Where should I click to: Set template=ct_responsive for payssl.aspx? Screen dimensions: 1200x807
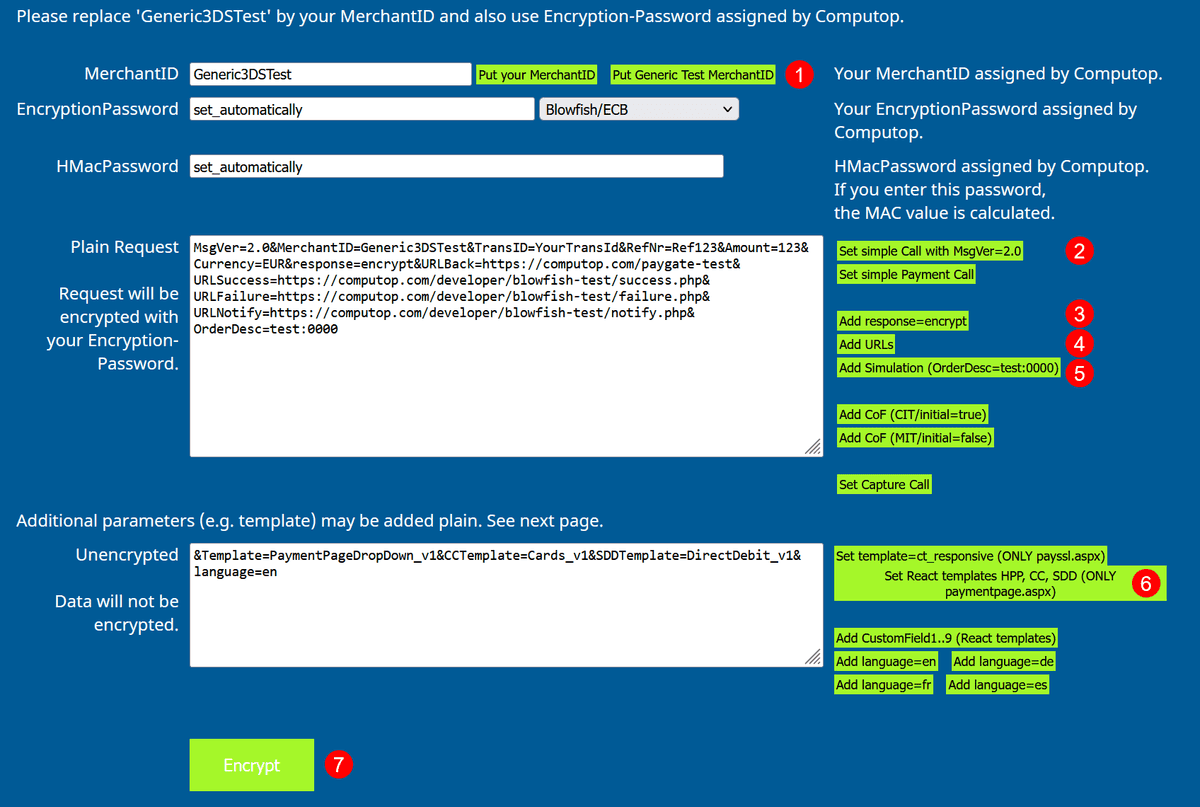[970, 556]
